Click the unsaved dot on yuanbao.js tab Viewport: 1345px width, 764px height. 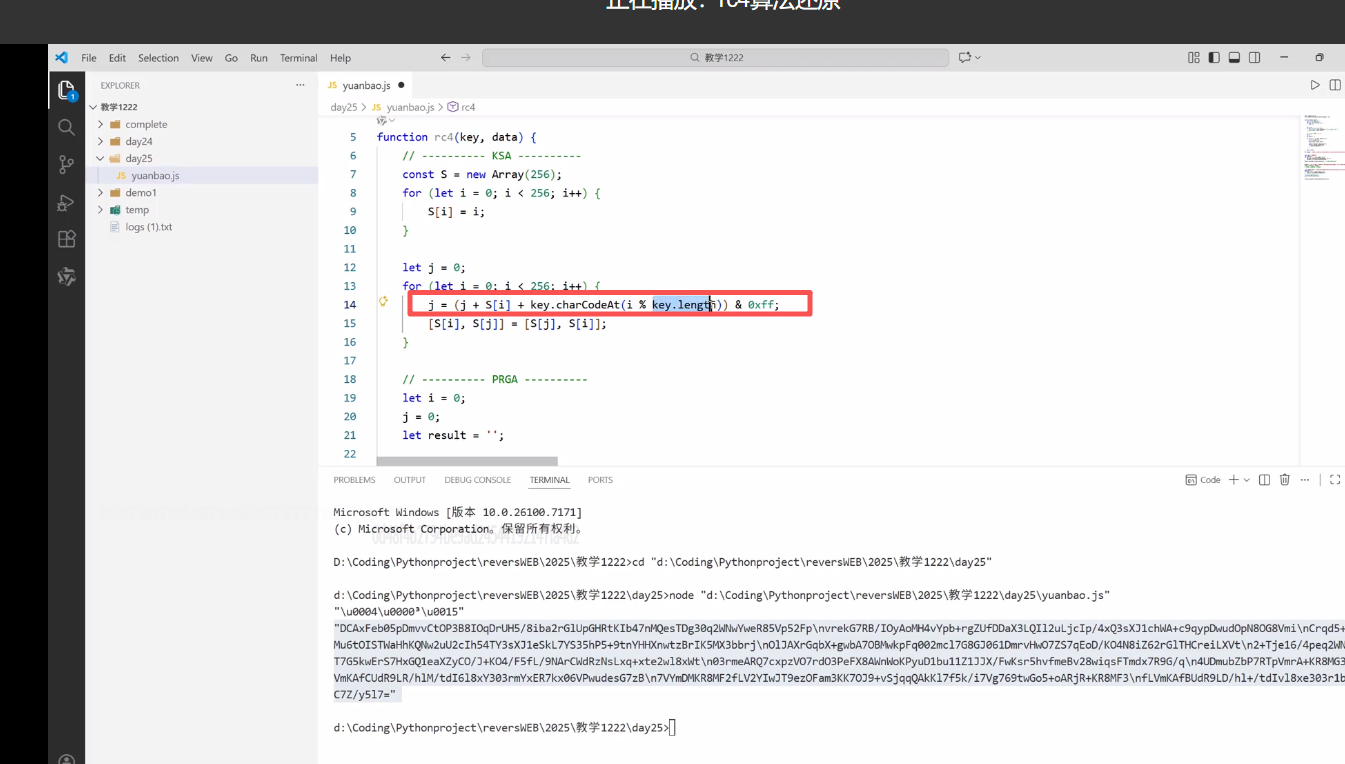click(x=401, y=86)
